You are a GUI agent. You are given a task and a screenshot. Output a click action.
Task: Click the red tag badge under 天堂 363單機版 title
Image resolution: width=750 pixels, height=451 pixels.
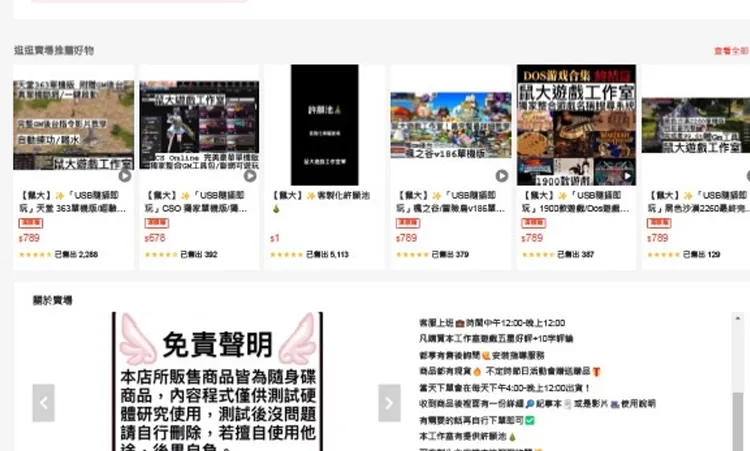[31, 223]
